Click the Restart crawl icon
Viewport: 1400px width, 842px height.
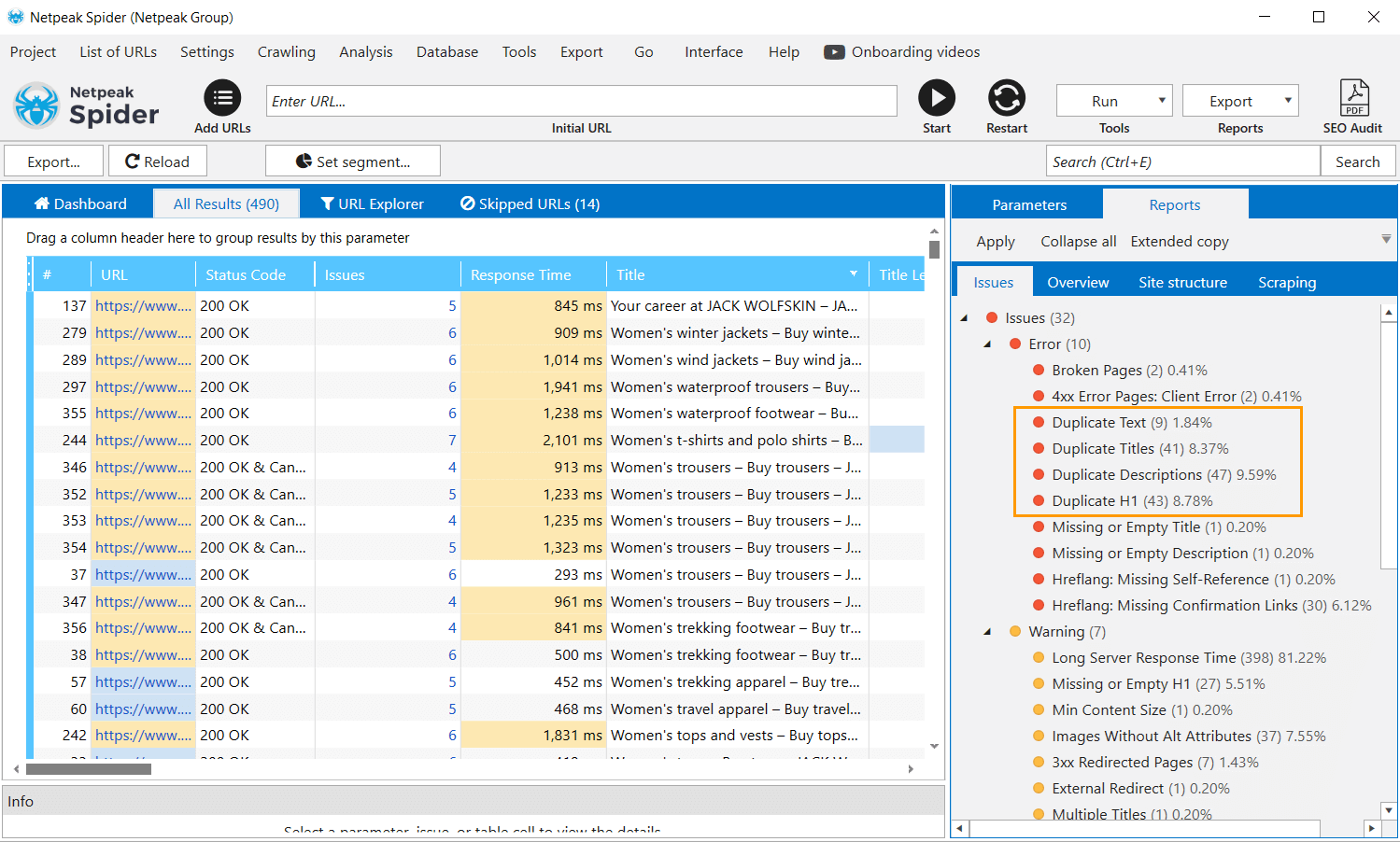coord(1007,98)
